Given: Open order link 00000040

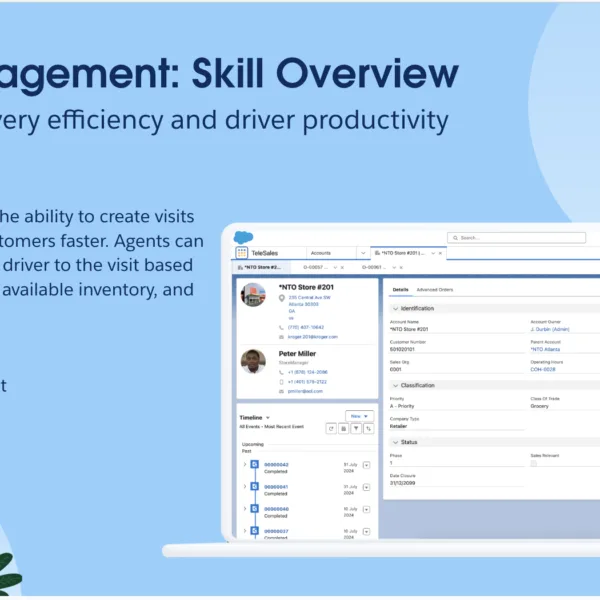Looking at the screenshot, I should [276, 509].
